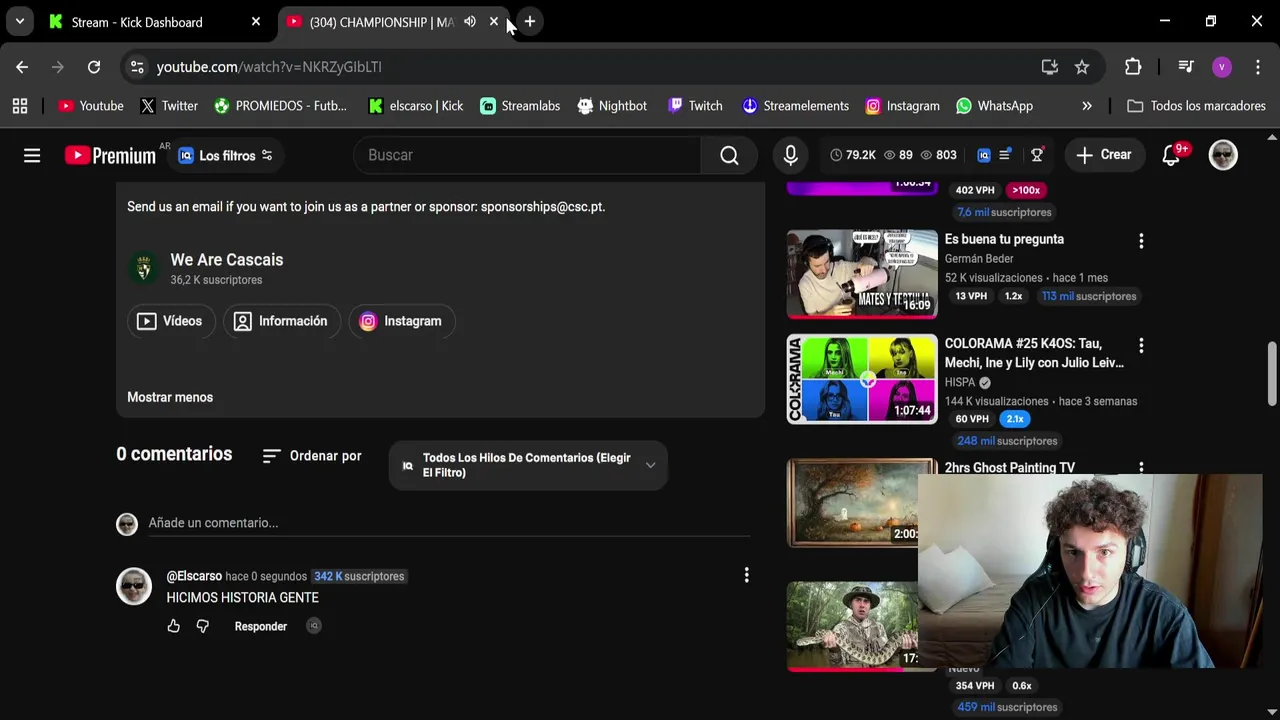Open the notifications bell
The image size is (1280, 720).
tap(1171, 155)
